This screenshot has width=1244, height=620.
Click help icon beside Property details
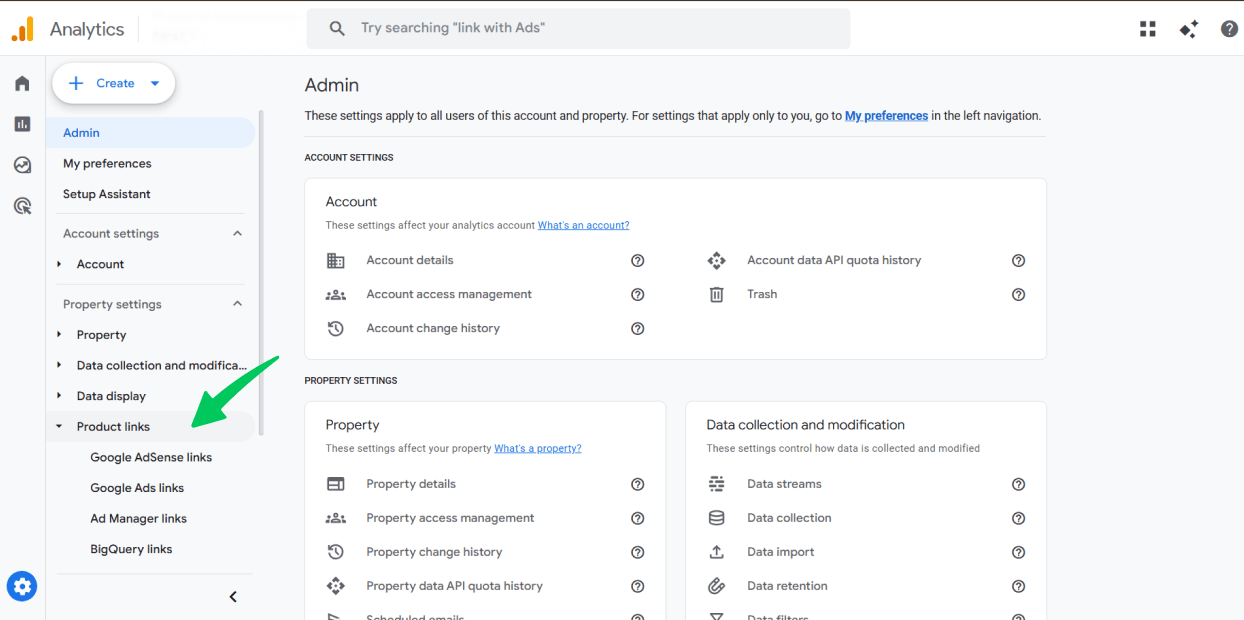pyautogui.click(x=638, y=485)
